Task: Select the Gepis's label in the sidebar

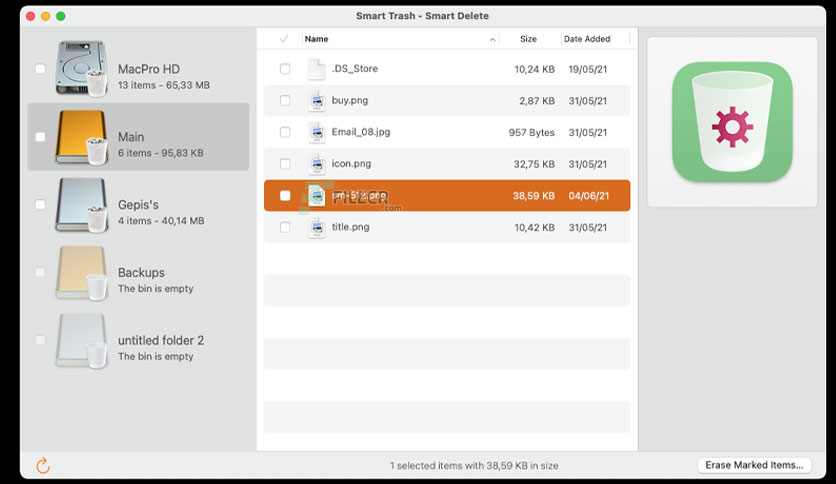Action: click(x=138, y=205)
